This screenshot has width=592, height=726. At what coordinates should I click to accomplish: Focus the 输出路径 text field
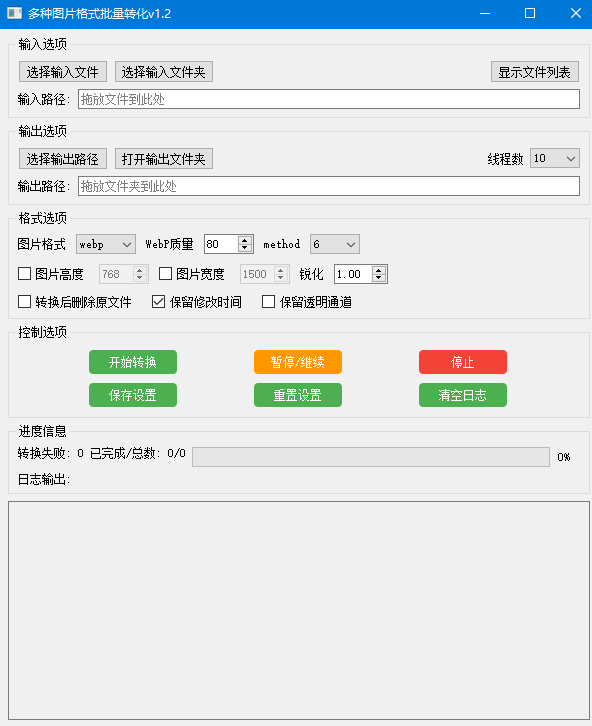[x=329, y=186]
